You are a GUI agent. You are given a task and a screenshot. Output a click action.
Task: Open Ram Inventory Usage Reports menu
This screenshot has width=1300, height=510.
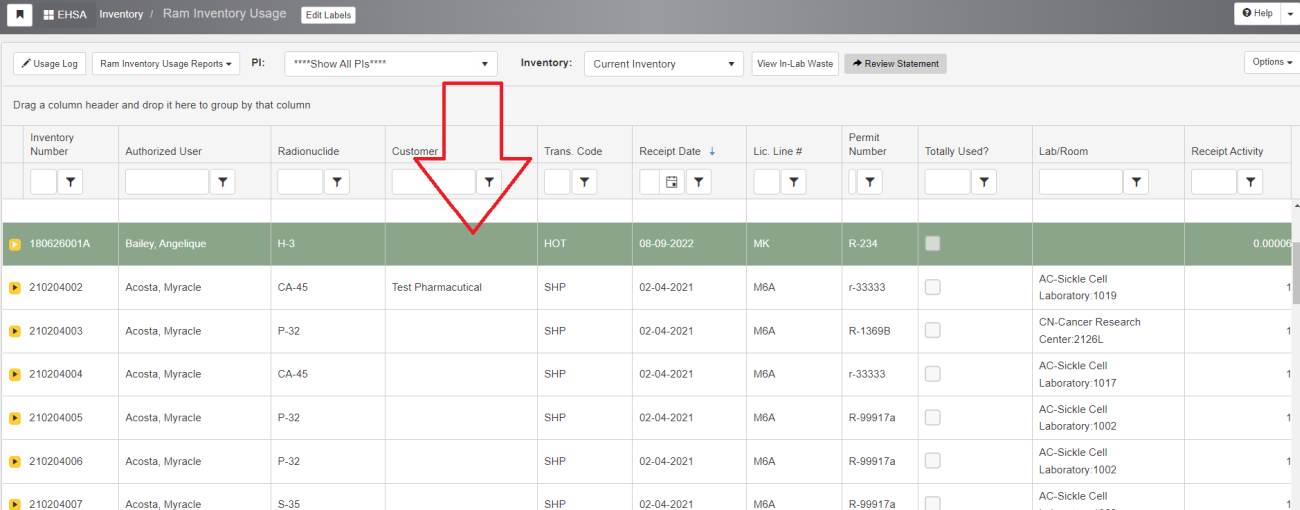click(166, 64)
